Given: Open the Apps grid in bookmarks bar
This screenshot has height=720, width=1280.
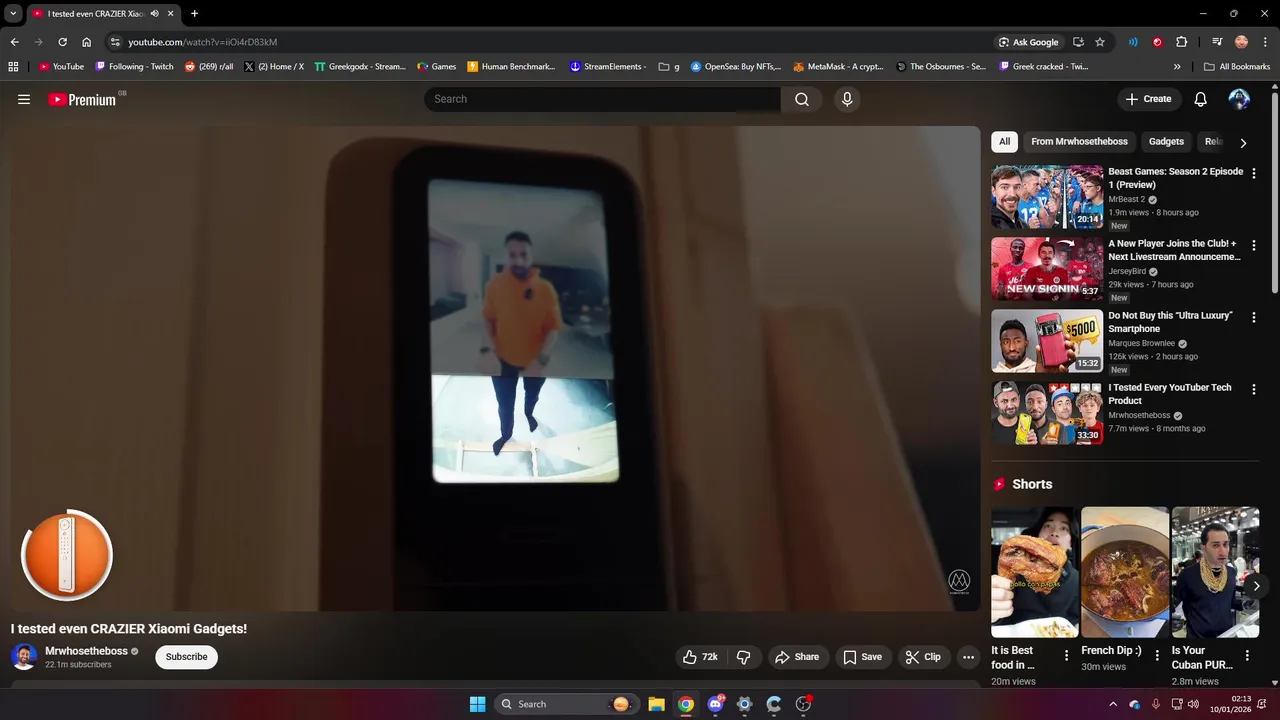Looking at the screenshot, I should point(13,67).
